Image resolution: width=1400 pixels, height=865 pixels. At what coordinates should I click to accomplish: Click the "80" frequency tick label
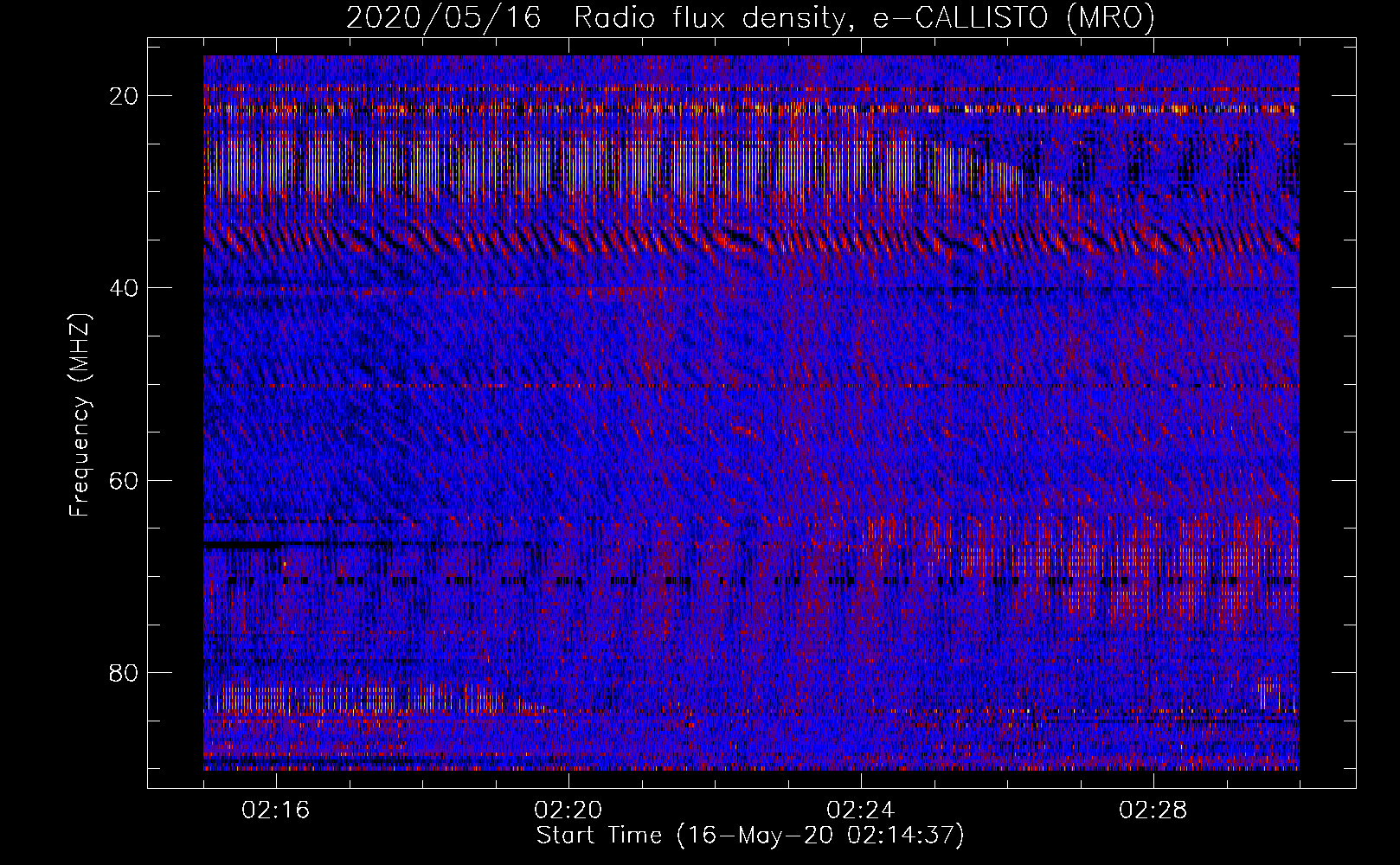click(x=125, y=673)
